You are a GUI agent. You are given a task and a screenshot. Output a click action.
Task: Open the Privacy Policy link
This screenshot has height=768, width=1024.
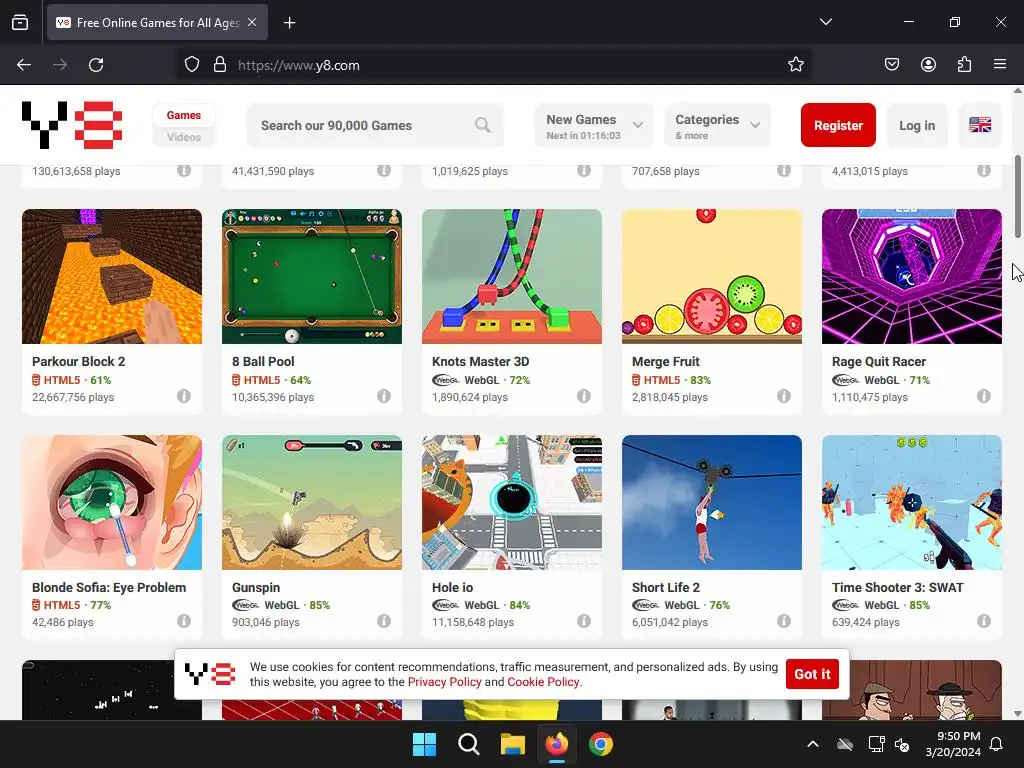click(444, 682)
